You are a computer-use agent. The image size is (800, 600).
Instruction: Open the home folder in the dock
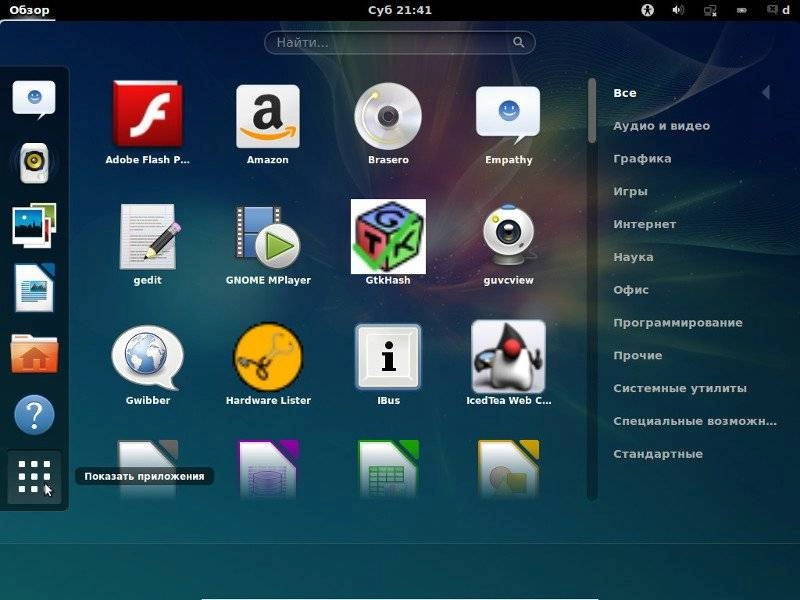tap(34, 353)
